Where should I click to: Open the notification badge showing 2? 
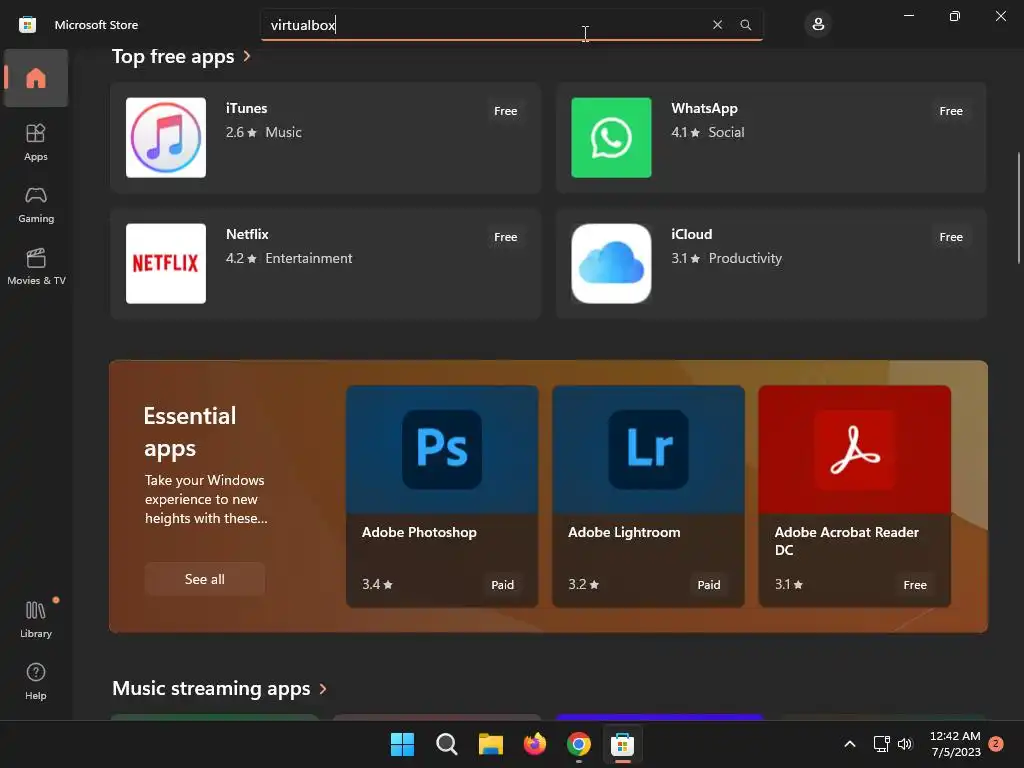[996, 744]
